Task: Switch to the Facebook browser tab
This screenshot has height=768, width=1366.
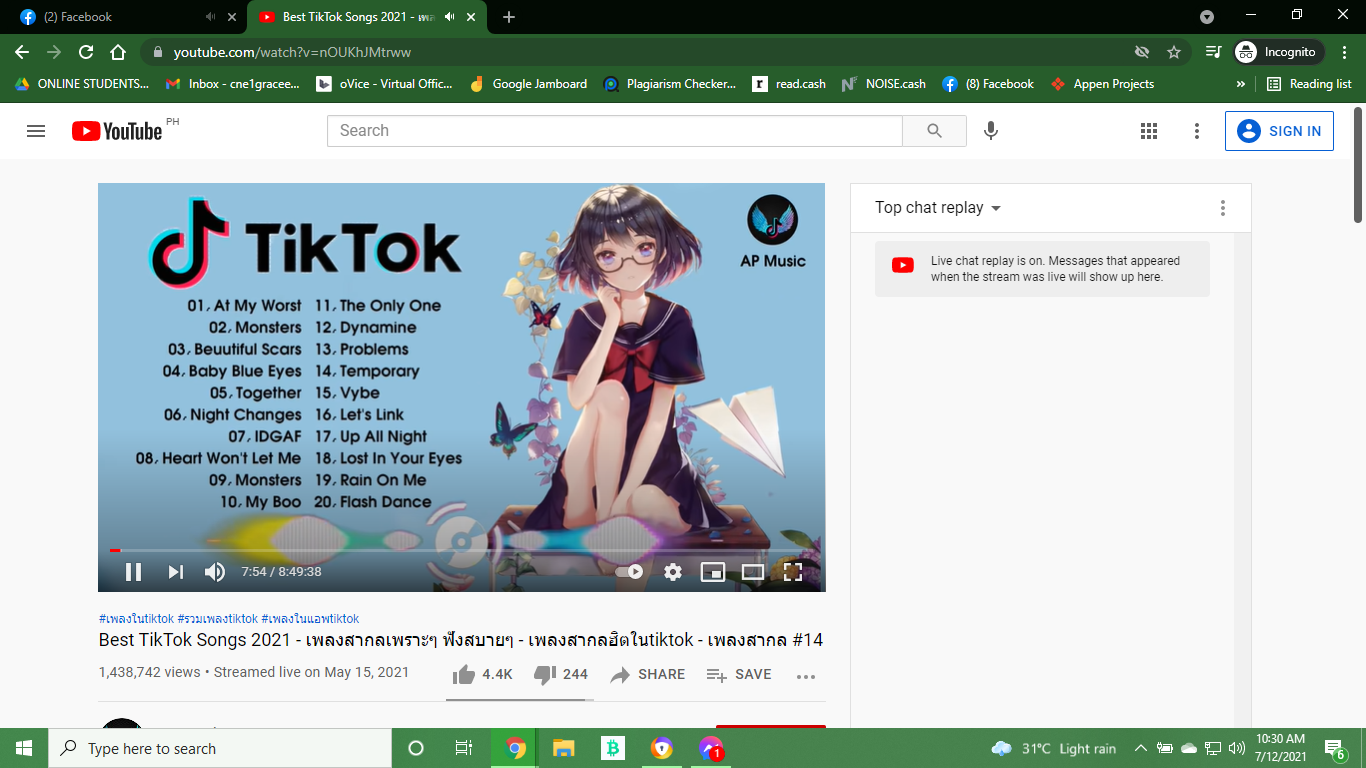Action: [x=125, y=17]
